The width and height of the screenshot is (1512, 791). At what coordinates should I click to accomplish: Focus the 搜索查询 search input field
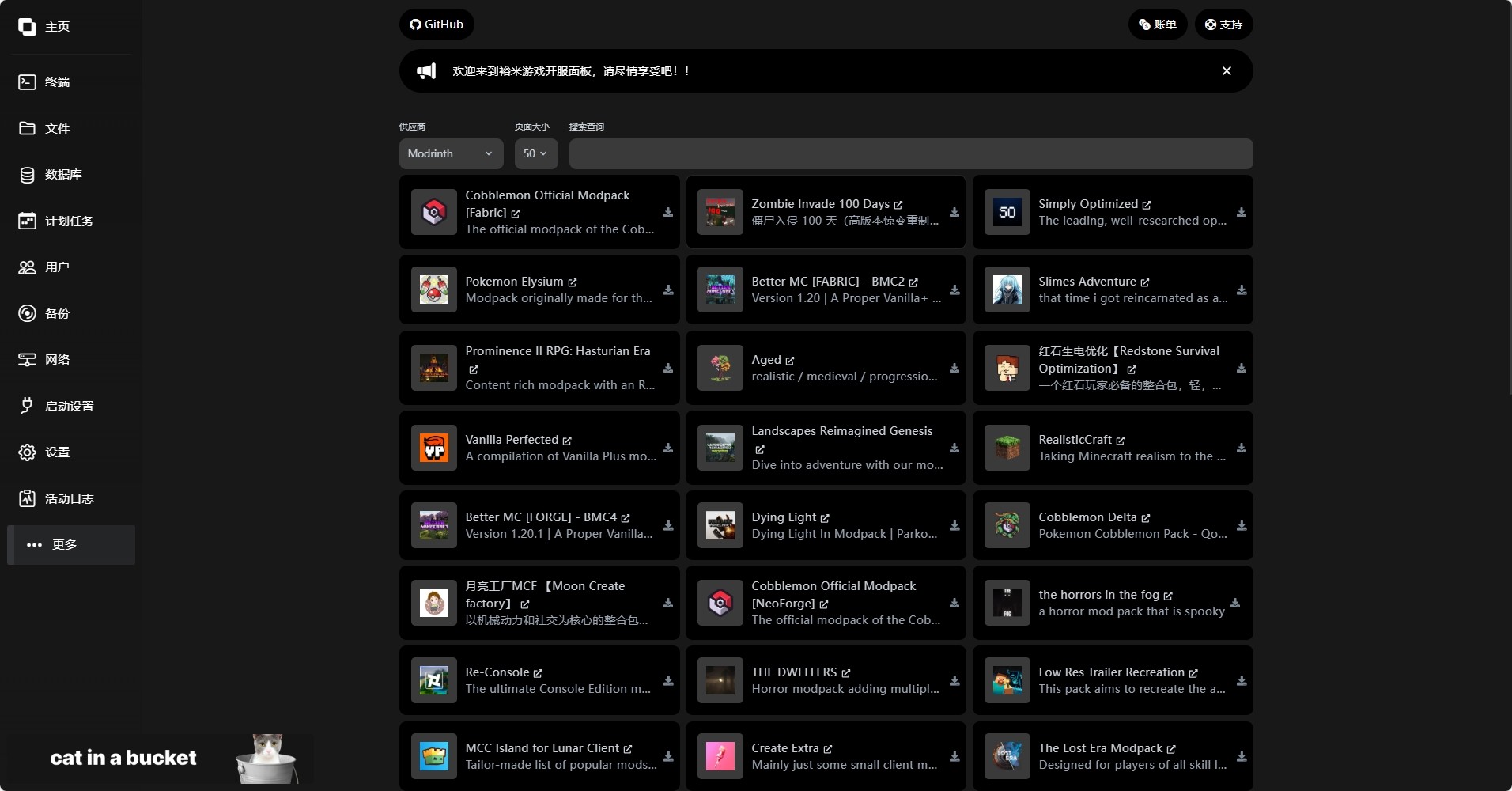[911, 153]
